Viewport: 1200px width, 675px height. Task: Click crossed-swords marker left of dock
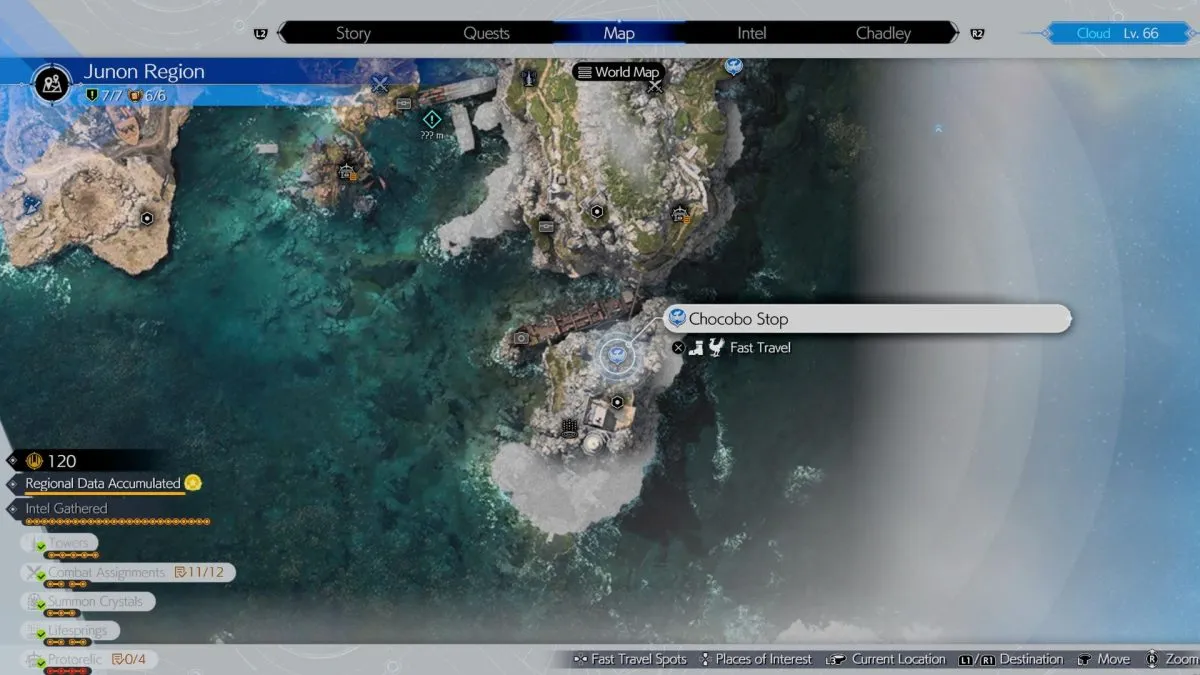tap(379, 84)
